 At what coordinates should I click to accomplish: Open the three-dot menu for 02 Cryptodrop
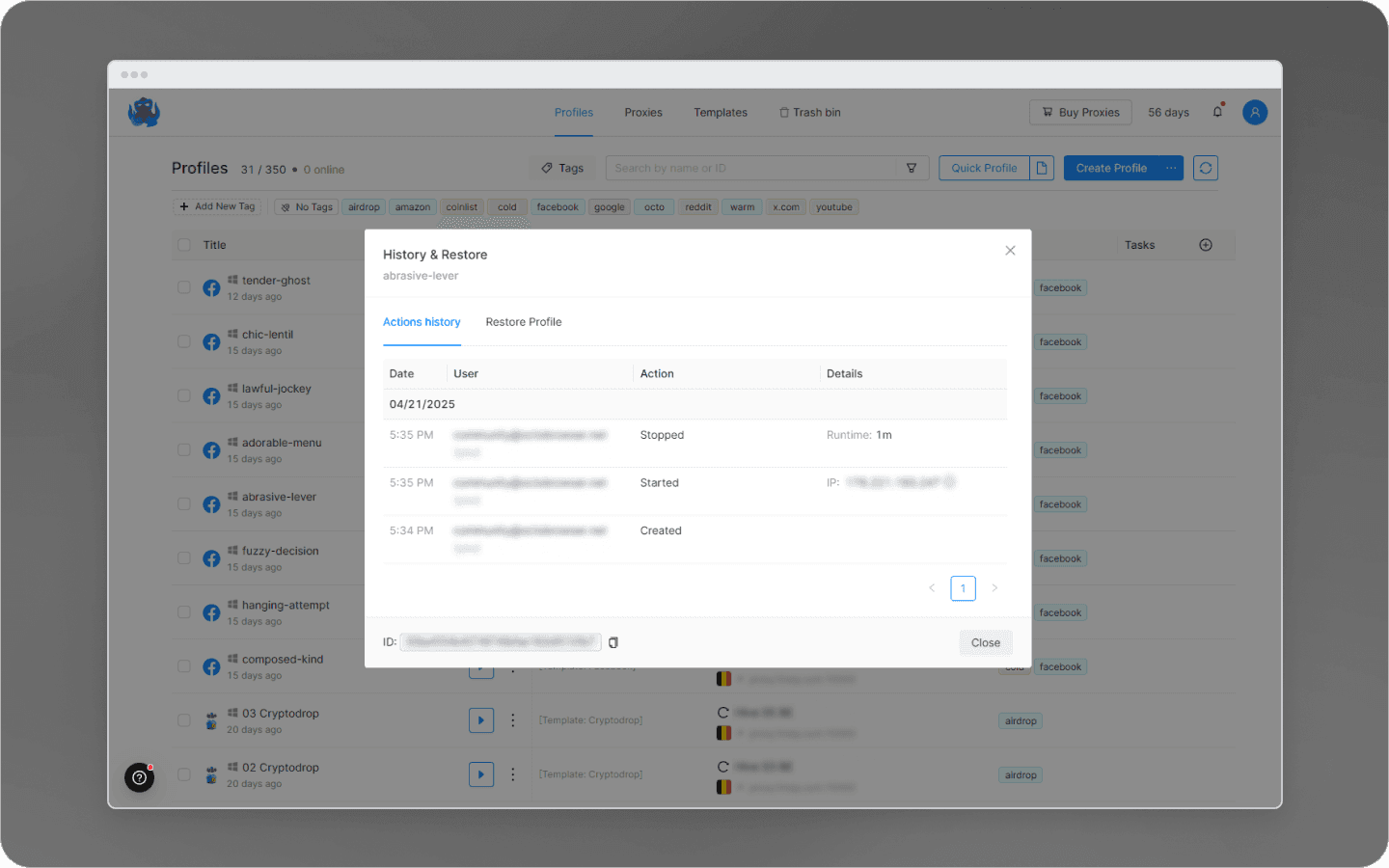(513, 774)
